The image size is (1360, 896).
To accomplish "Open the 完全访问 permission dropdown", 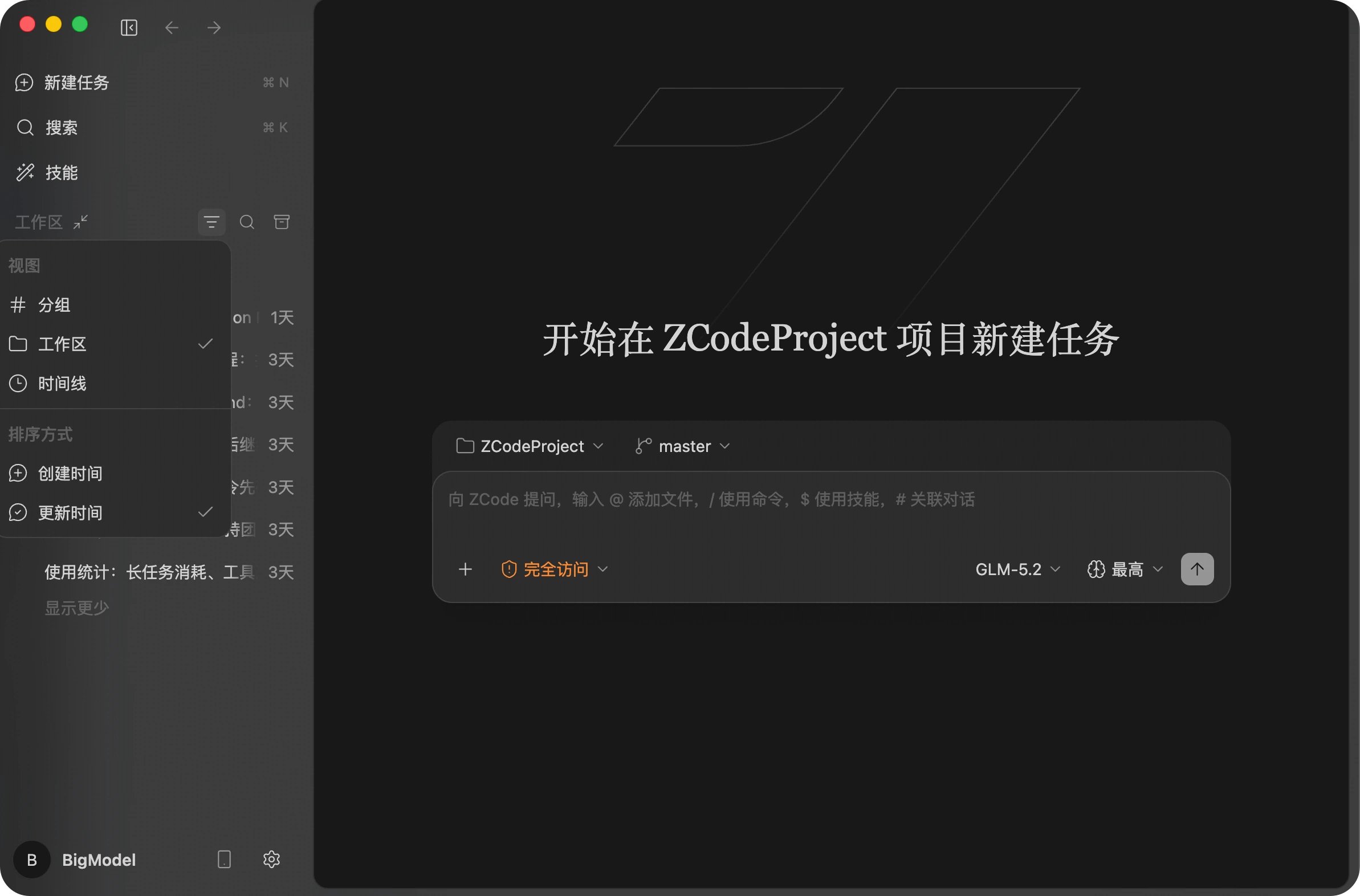I will tap(554, 569).
